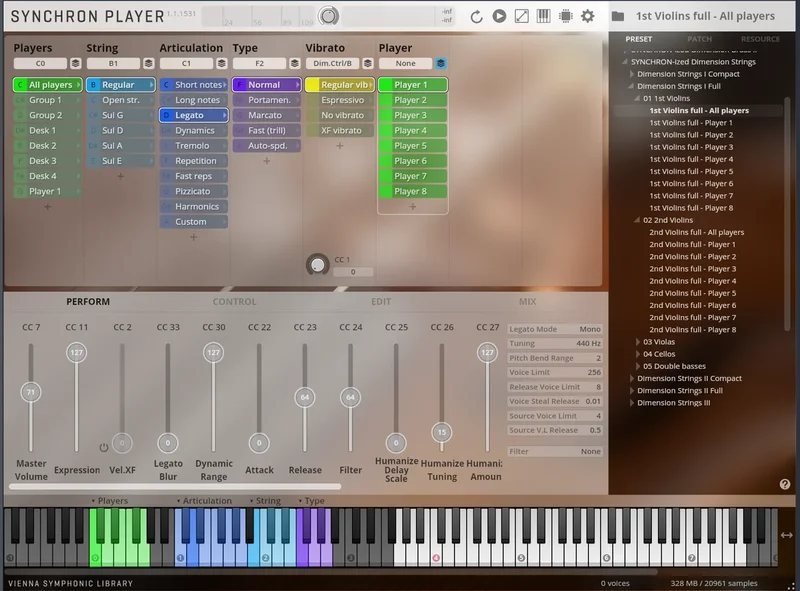Click the reload refresh icon in top toolbar
Screen dimensions: 800x591
[x=476, y=16]
